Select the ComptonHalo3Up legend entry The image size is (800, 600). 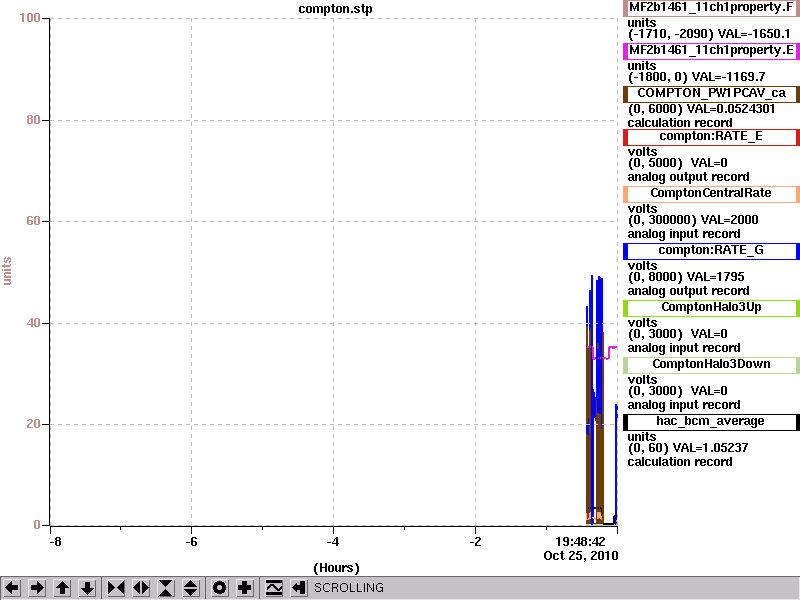(x=711, y=307)
